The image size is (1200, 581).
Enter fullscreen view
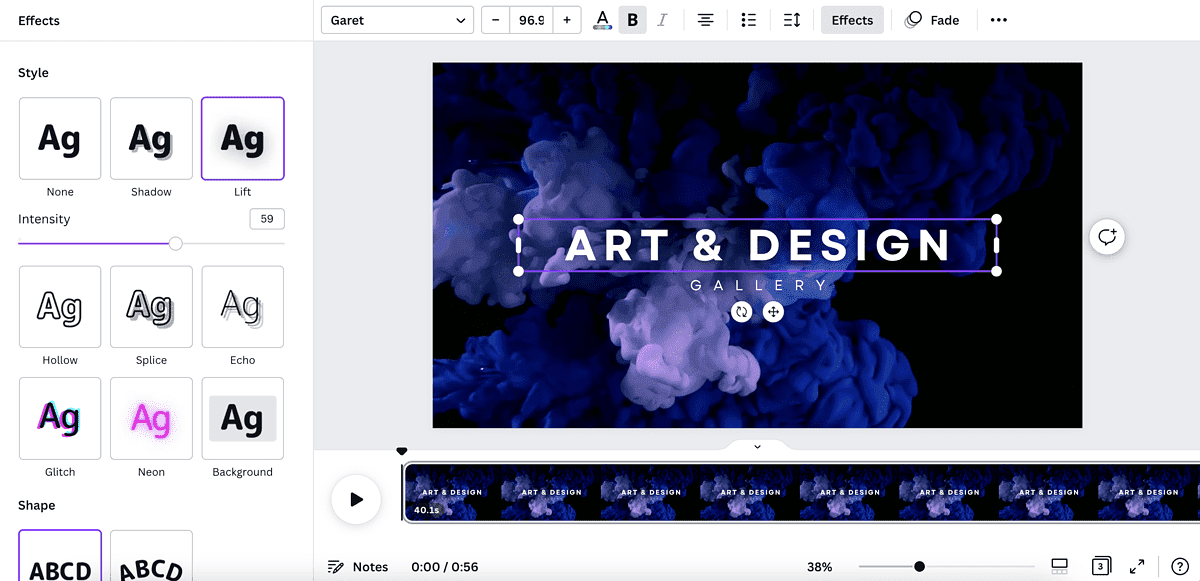(1137, 563)
